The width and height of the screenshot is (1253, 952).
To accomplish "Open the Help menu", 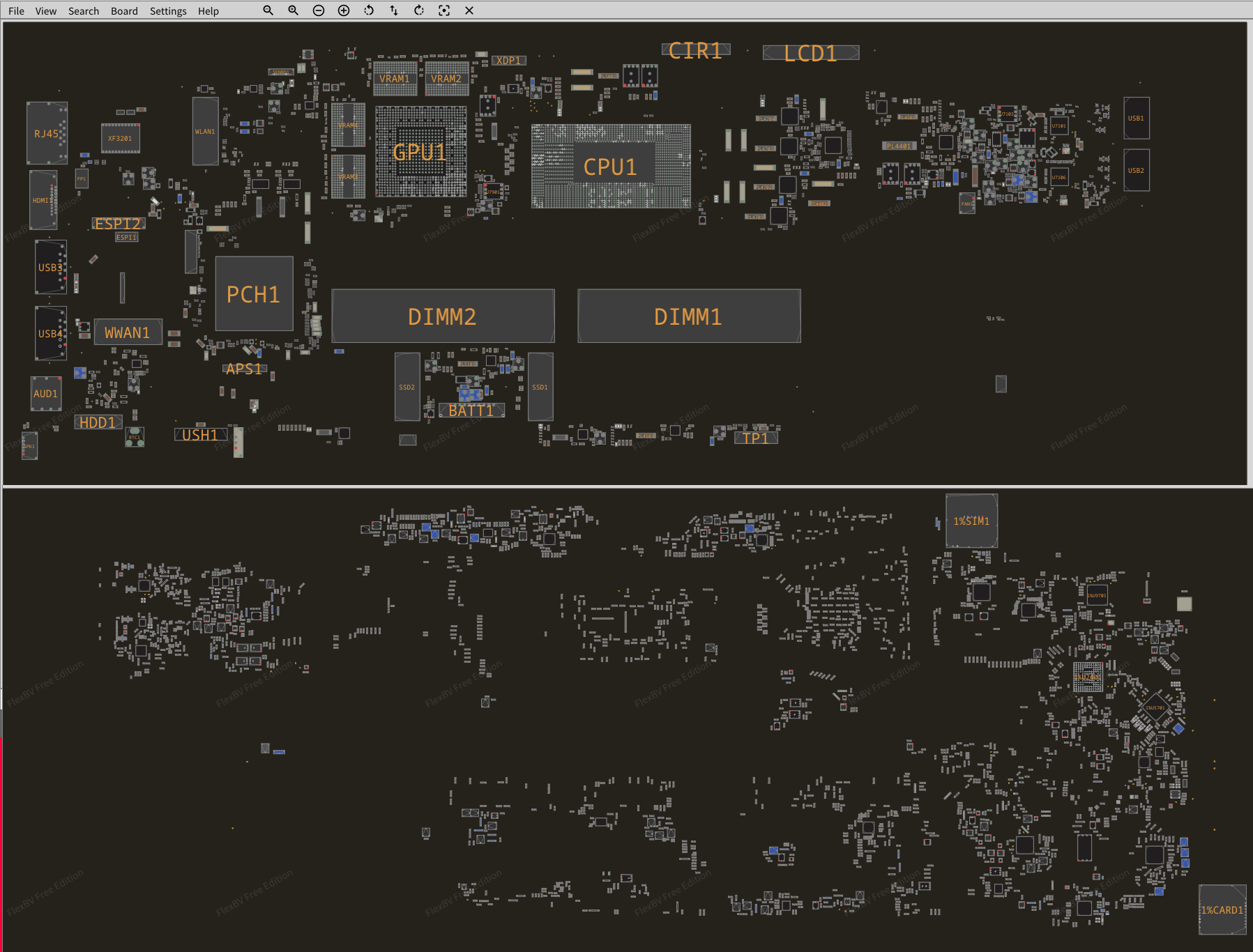I will [208, 11].
